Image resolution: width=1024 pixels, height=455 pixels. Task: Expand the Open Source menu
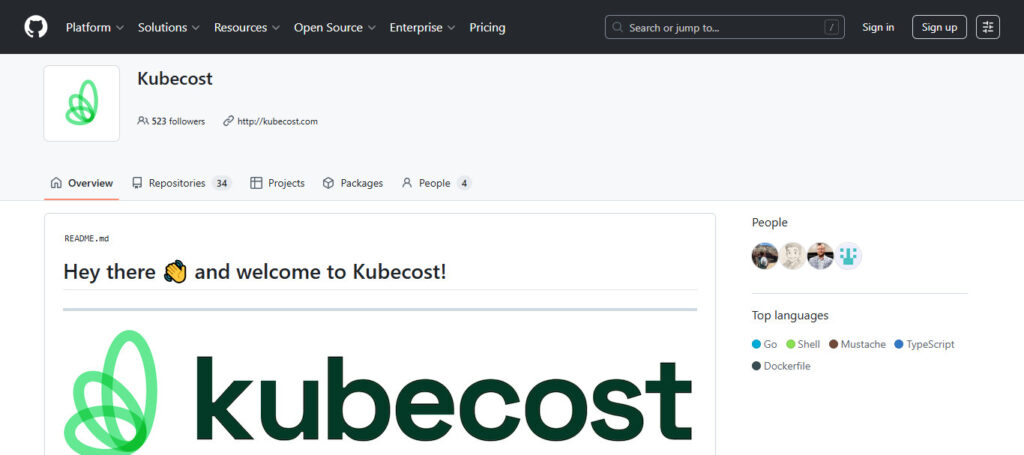(334, 27)
